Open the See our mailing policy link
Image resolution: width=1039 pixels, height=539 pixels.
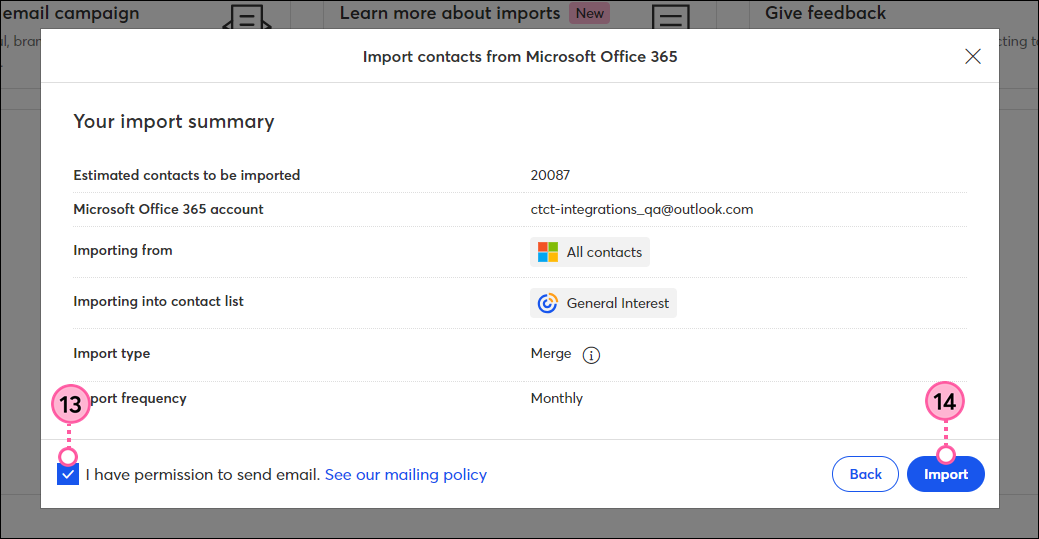(406, 475)
